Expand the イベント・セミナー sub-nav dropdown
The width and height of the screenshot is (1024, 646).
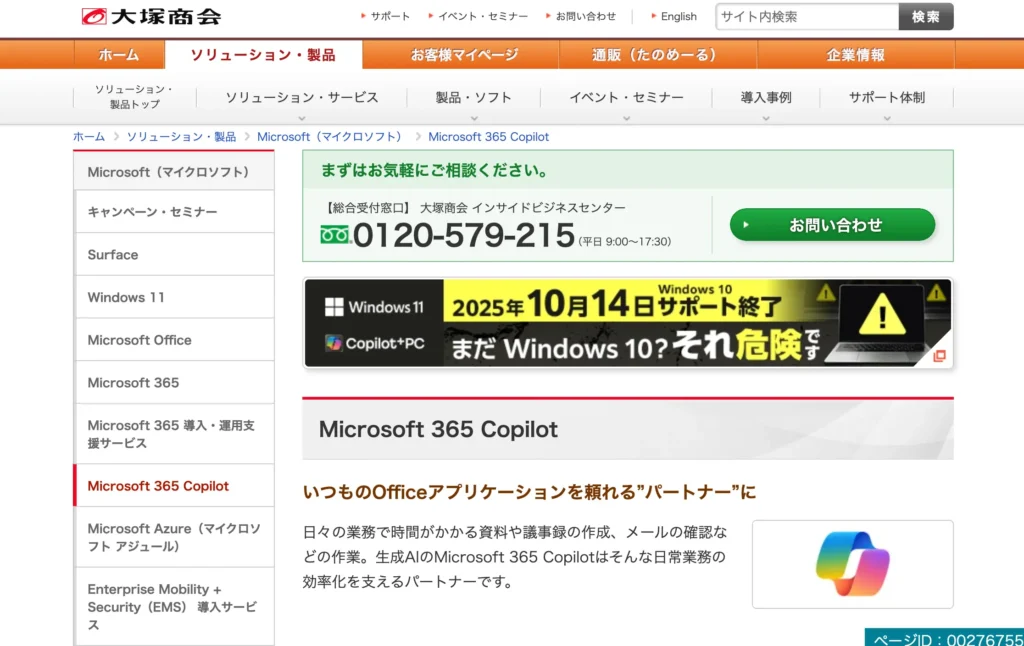tap(626, 98)
